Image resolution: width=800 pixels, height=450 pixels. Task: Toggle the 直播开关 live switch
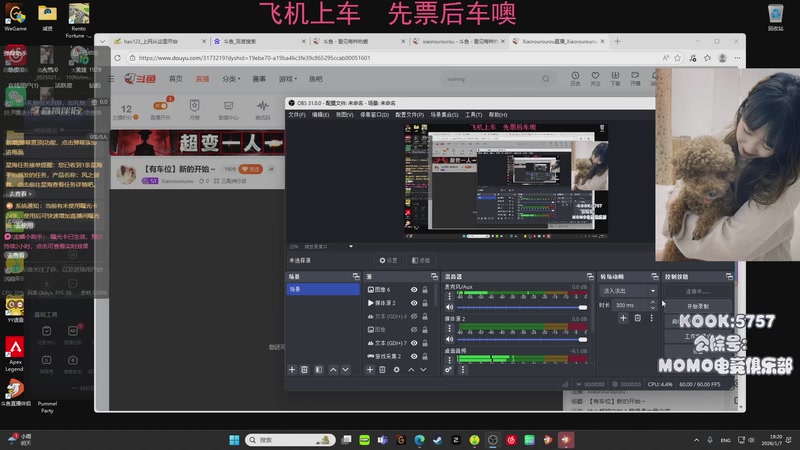click(x=161, y=106)
